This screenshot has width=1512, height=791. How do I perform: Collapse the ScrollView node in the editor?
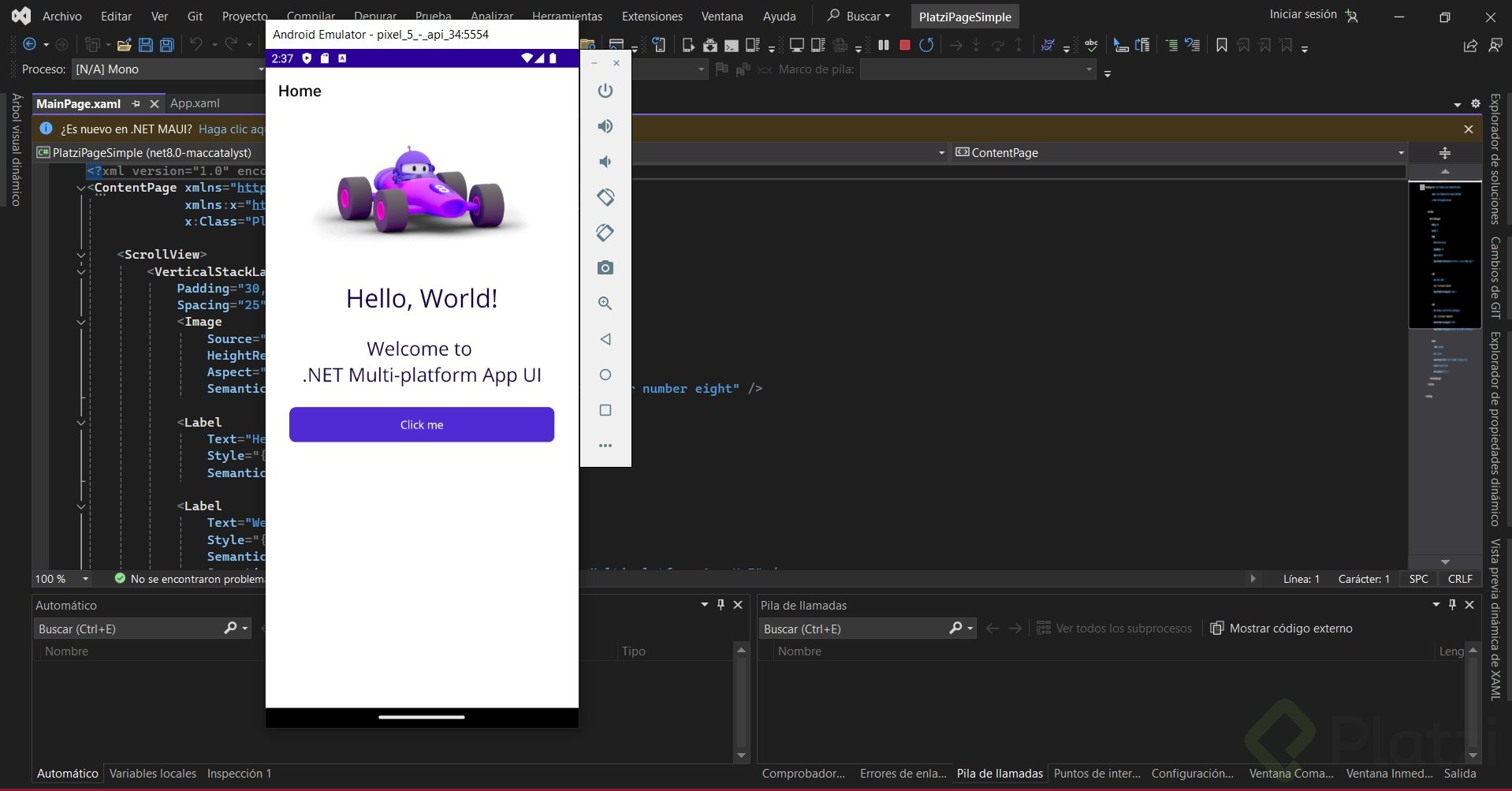[81, 255]
